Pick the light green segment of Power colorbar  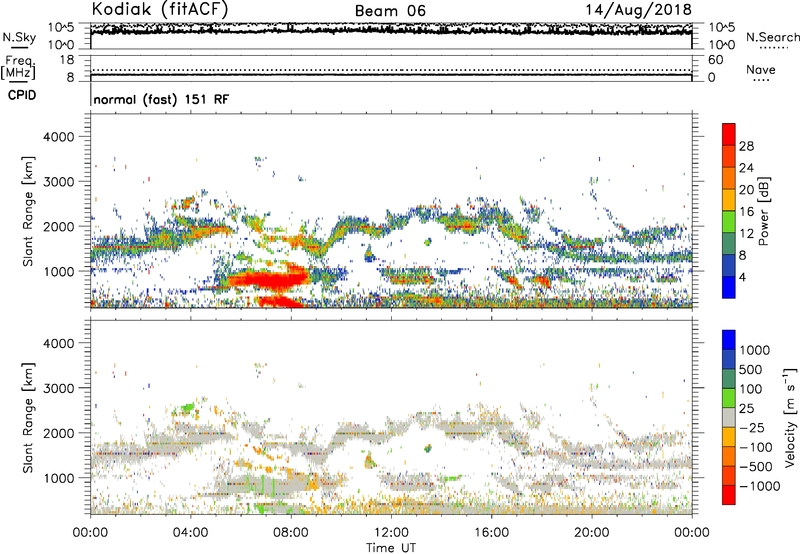coord(729,222)
